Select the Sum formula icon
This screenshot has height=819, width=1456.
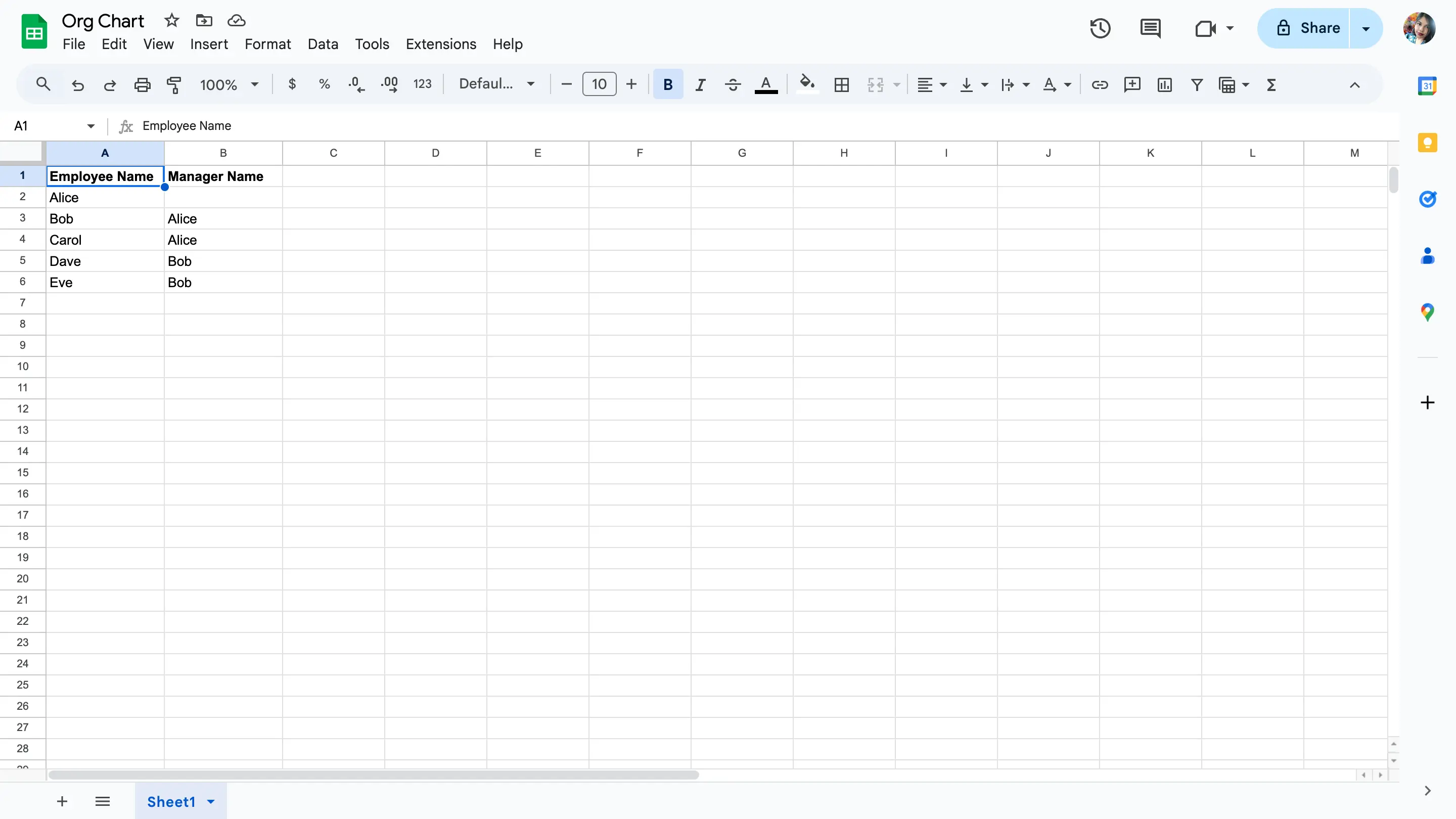tap(1271, 84)
